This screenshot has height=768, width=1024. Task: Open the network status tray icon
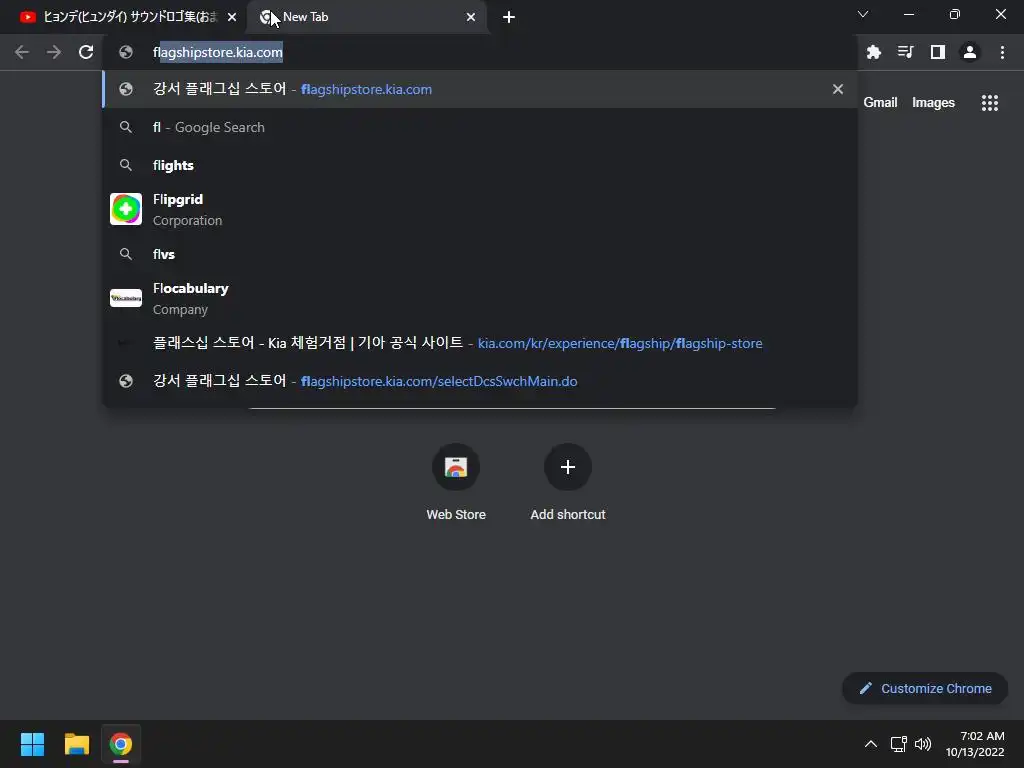coord(899,744)
